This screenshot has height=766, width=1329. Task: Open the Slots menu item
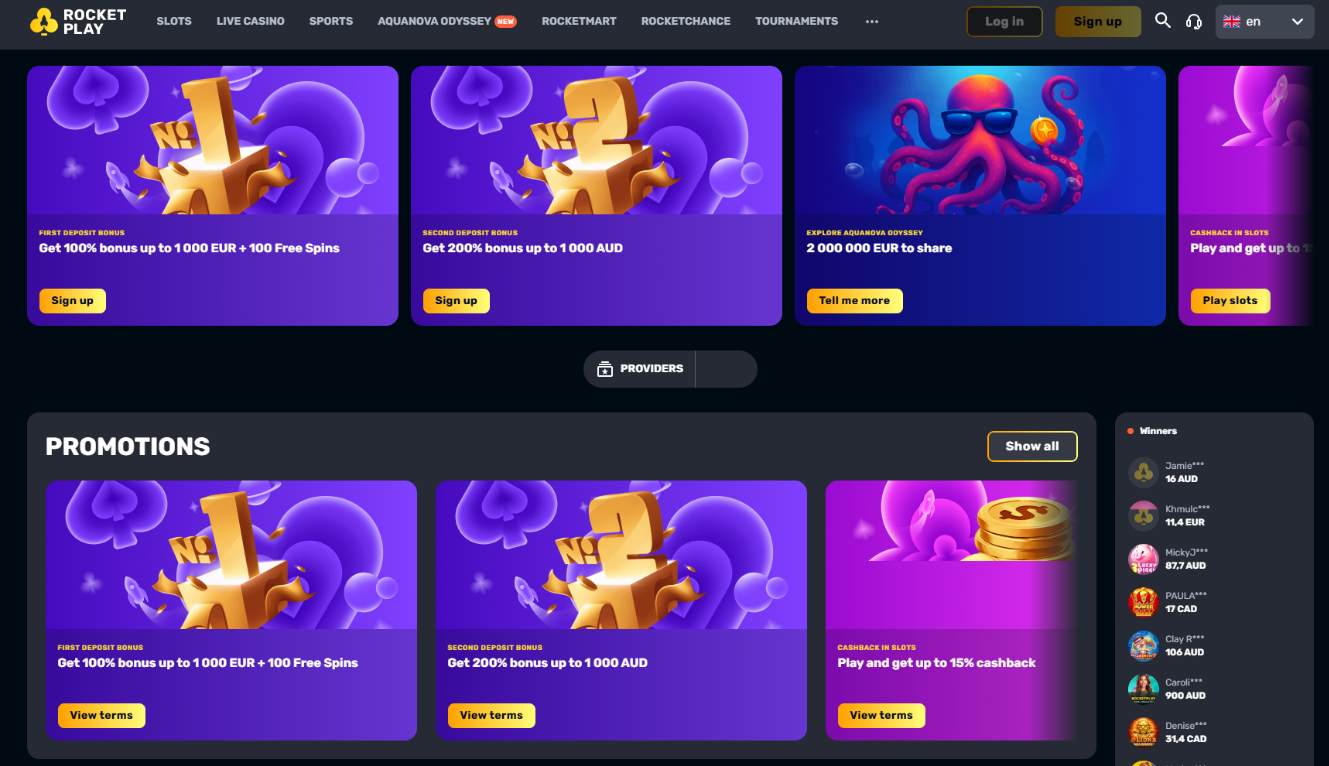174,21
